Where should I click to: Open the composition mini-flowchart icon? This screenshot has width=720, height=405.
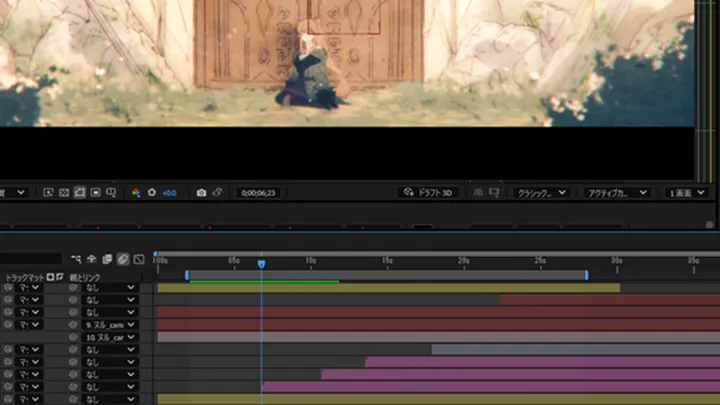[x=76, y=259]
